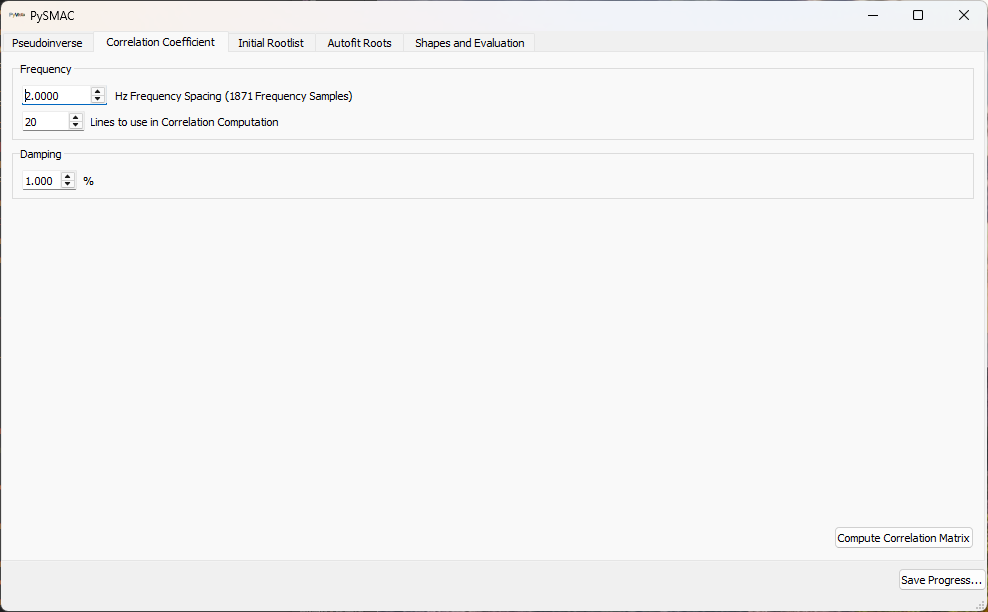Switch to the Pseudoinverse tab
This screenshot has height=612, width=988.
pos(47,42)
